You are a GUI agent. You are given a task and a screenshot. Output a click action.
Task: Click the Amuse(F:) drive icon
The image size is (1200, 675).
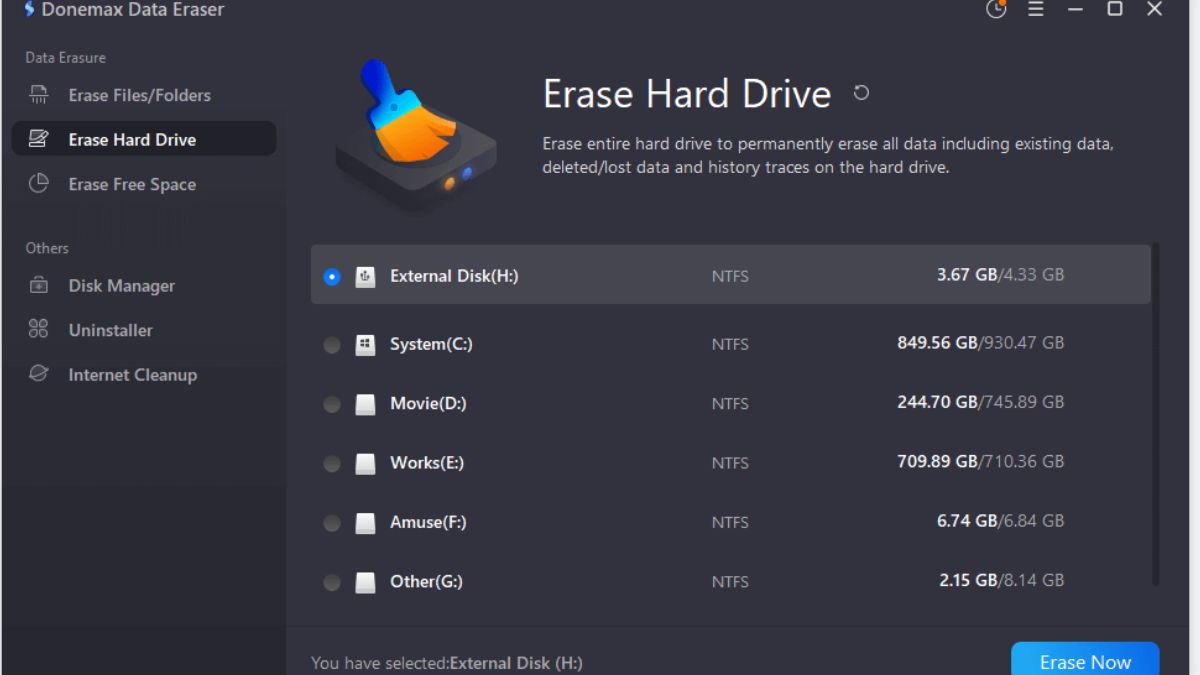365,523
